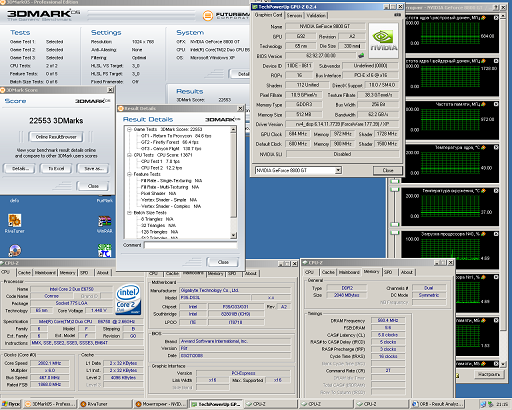Toggle box on 604.00 raster core clock graph
The width and height of the screenshot is (512, 410).
(496, 18)
